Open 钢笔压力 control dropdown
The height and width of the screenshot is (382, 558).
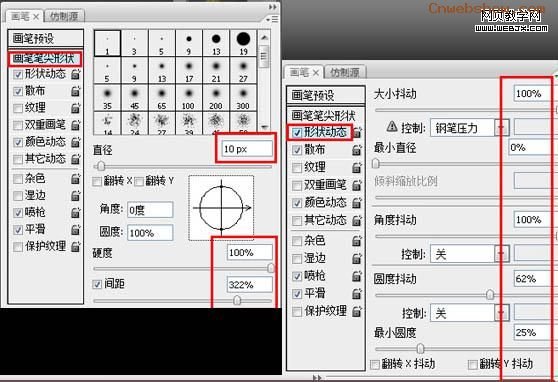pyautogui.click(x=501, y=127)
